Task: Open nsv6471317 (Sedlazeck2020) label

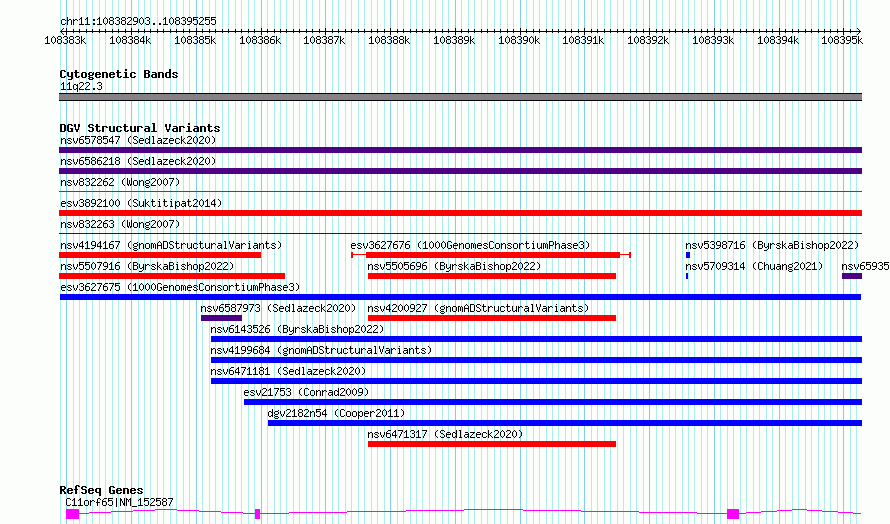Action: pyautogui.click(x=446, y=434)
